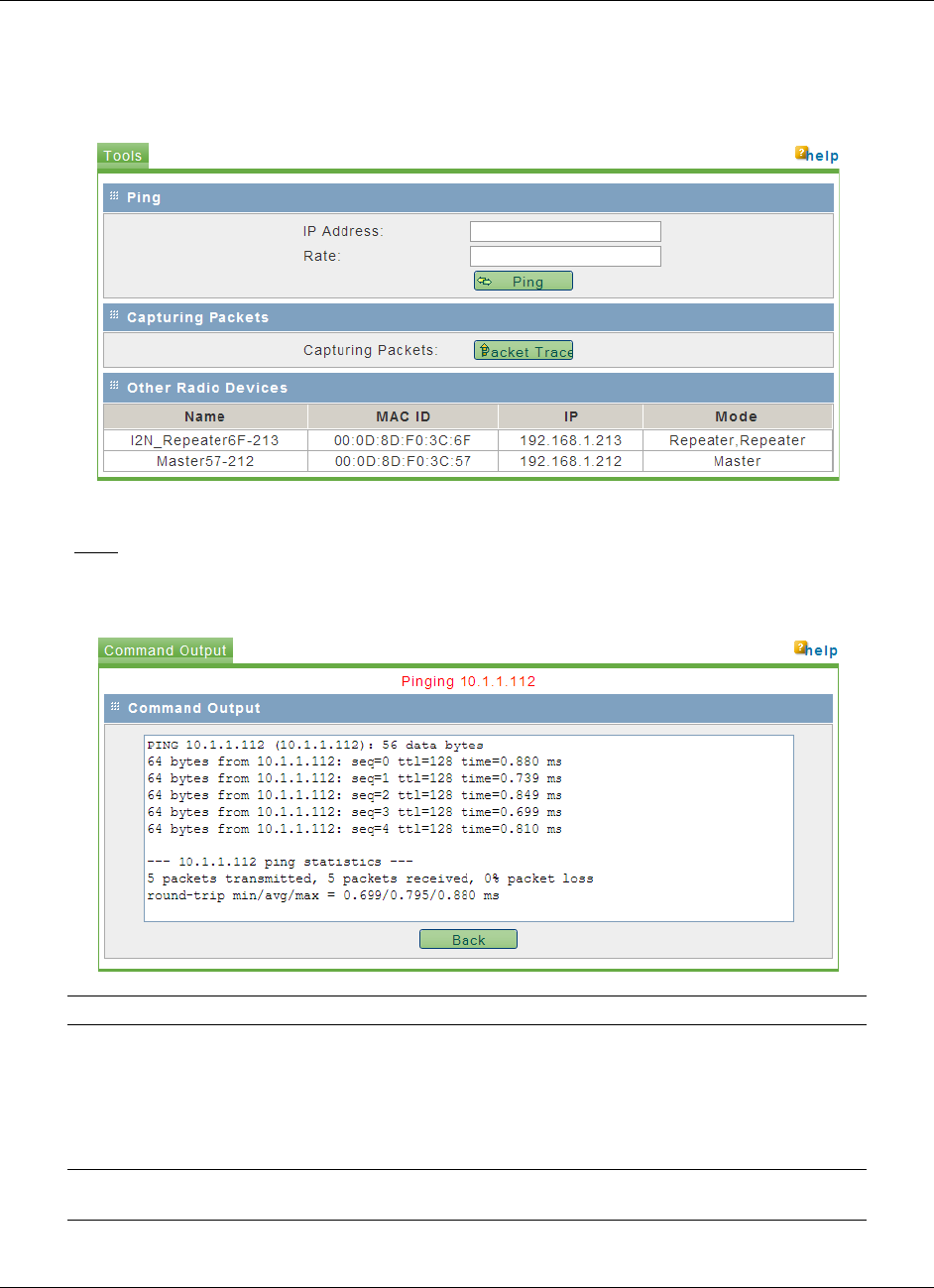Click the Pinging 10.1.1.112 status text
The image size is (934, 1288).
tap(468, 681)
